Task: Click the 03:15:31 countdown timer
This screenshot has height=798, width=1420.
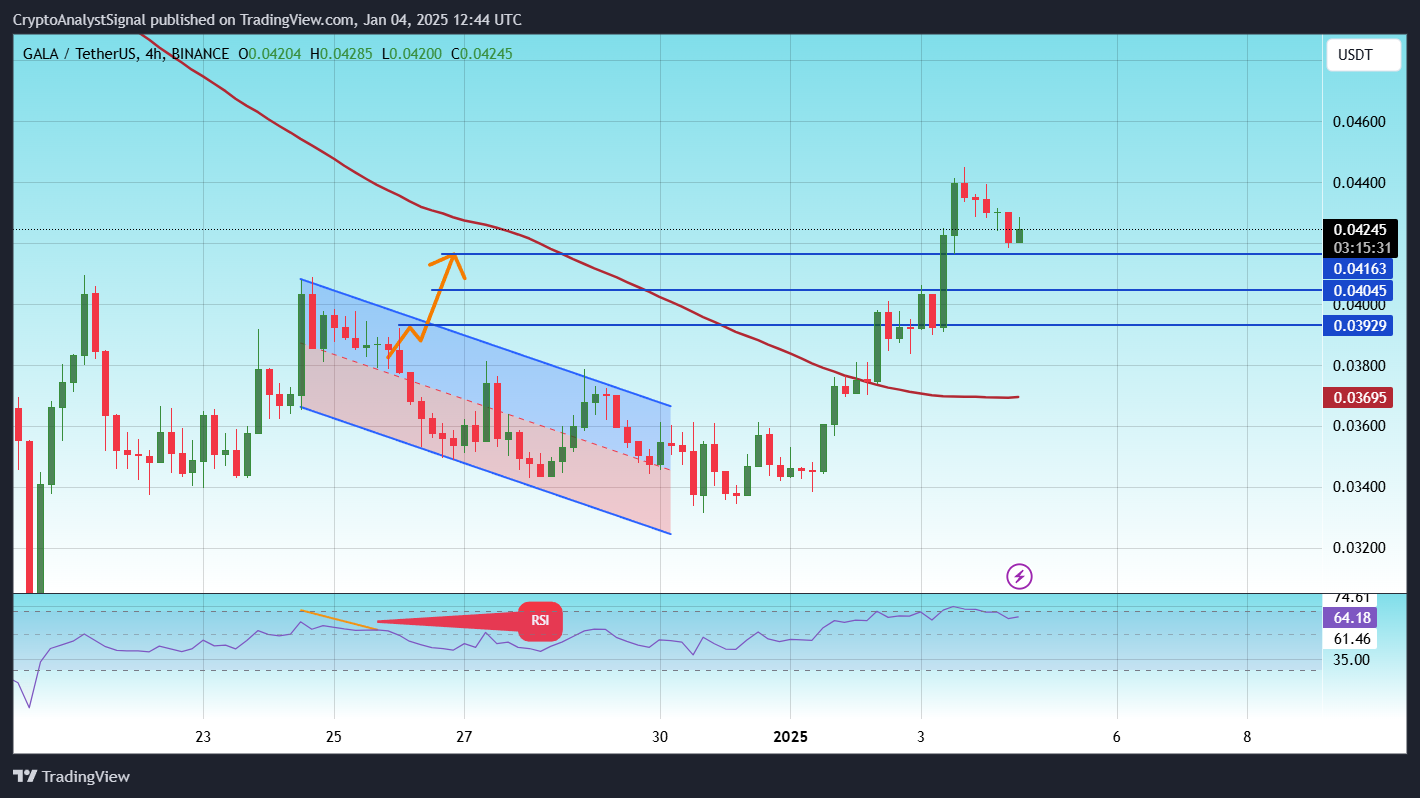Action: point(1360,248)
